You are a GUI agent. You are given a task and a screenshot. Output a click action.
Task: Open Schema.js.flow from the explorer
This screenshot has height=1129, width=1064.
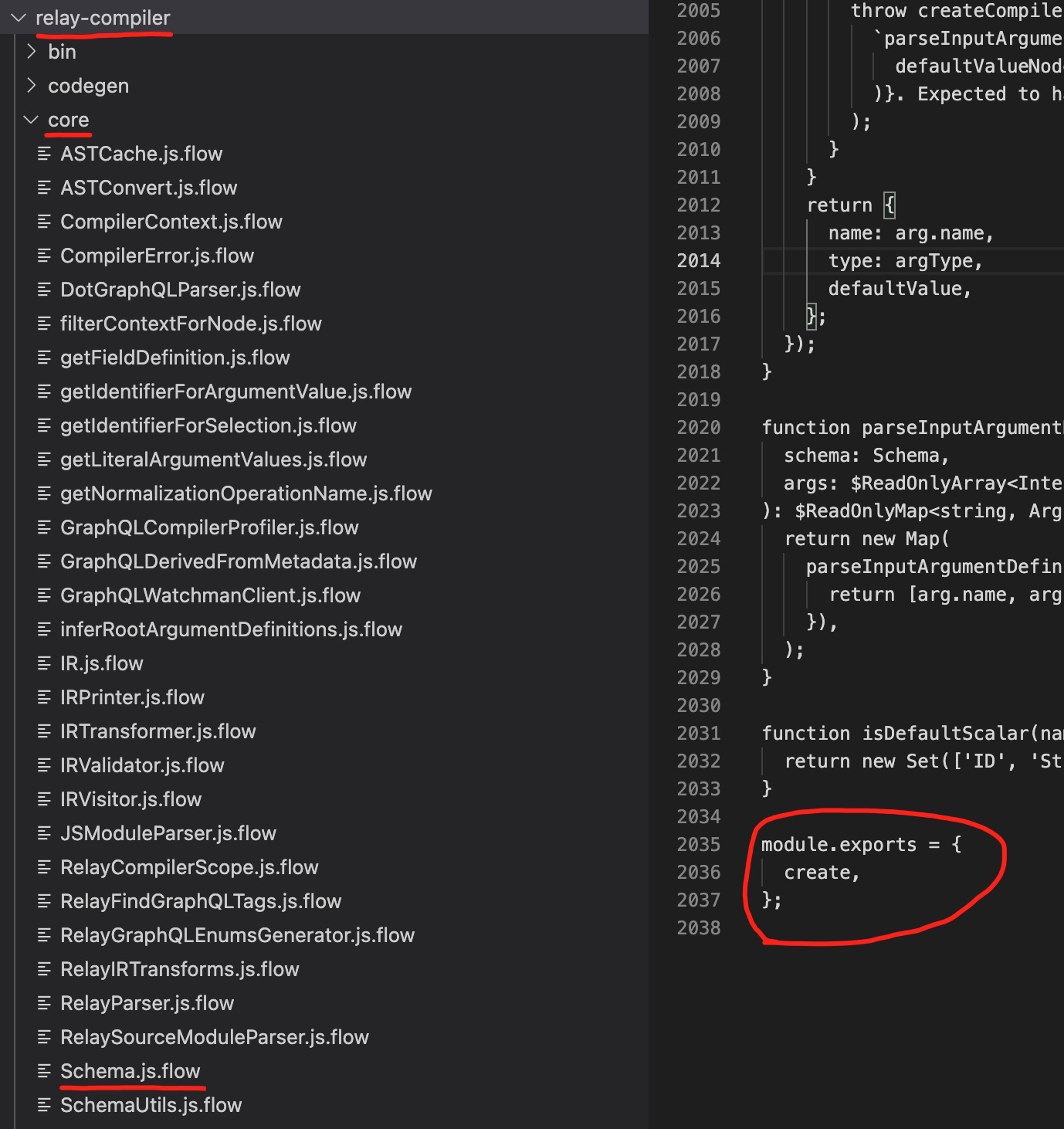pyautogui.click(x=130, y=1071)
